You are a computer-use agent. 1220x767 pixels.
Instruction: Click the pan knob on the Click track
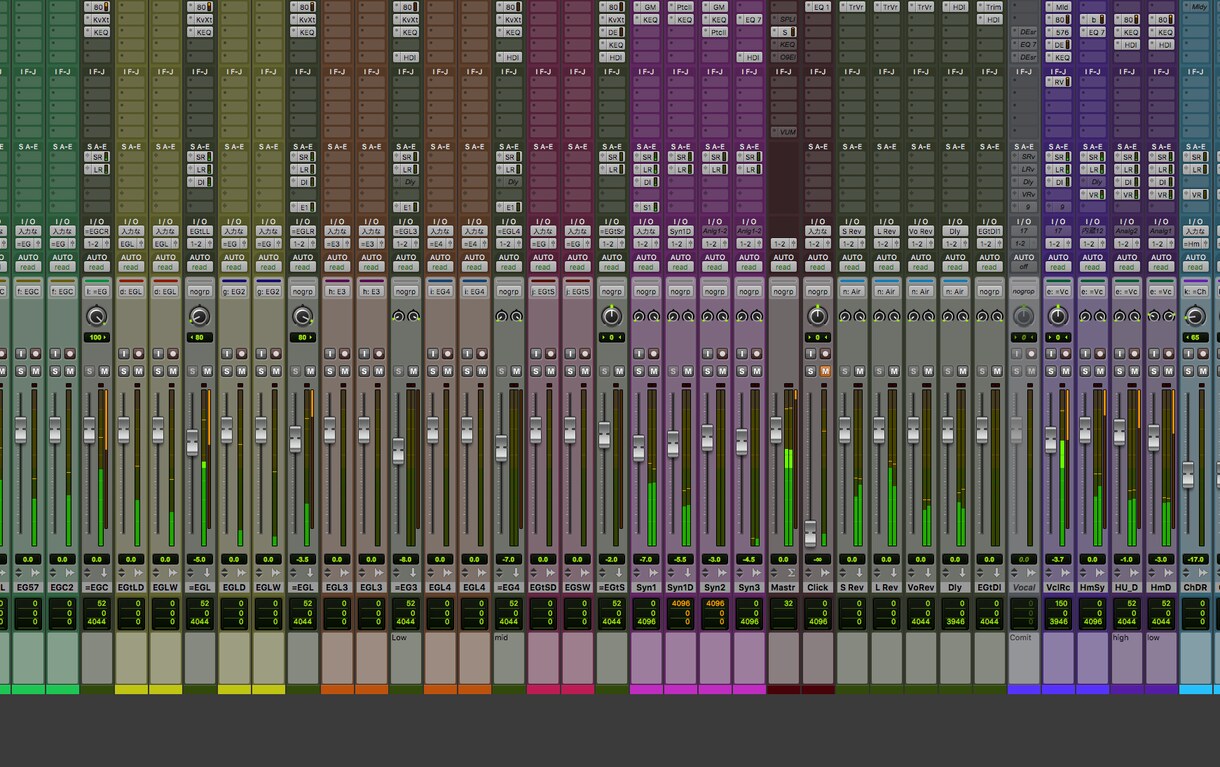pyautogui.click(x=818, y=316)
